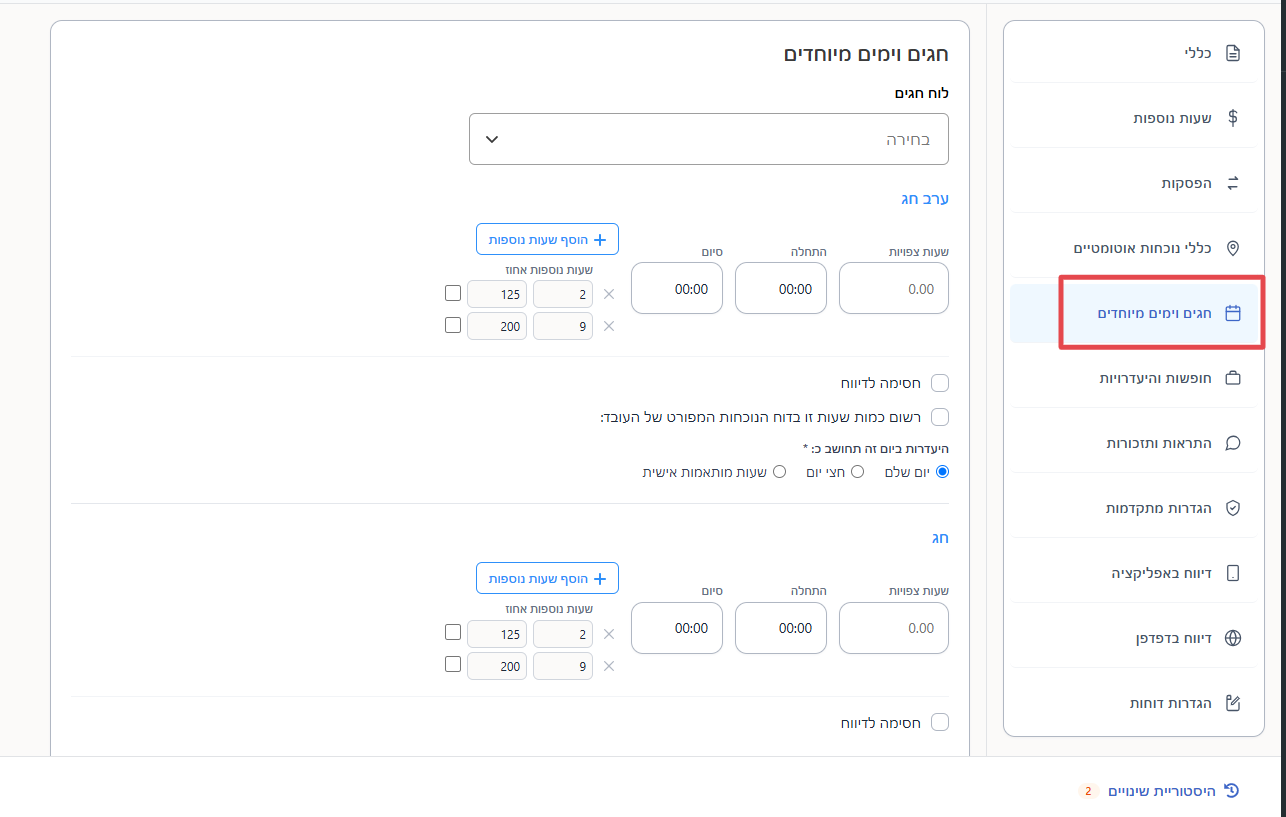
Task: Click the speech bubble icon for התראות ותזכורות
Action: pos(1233,443)
